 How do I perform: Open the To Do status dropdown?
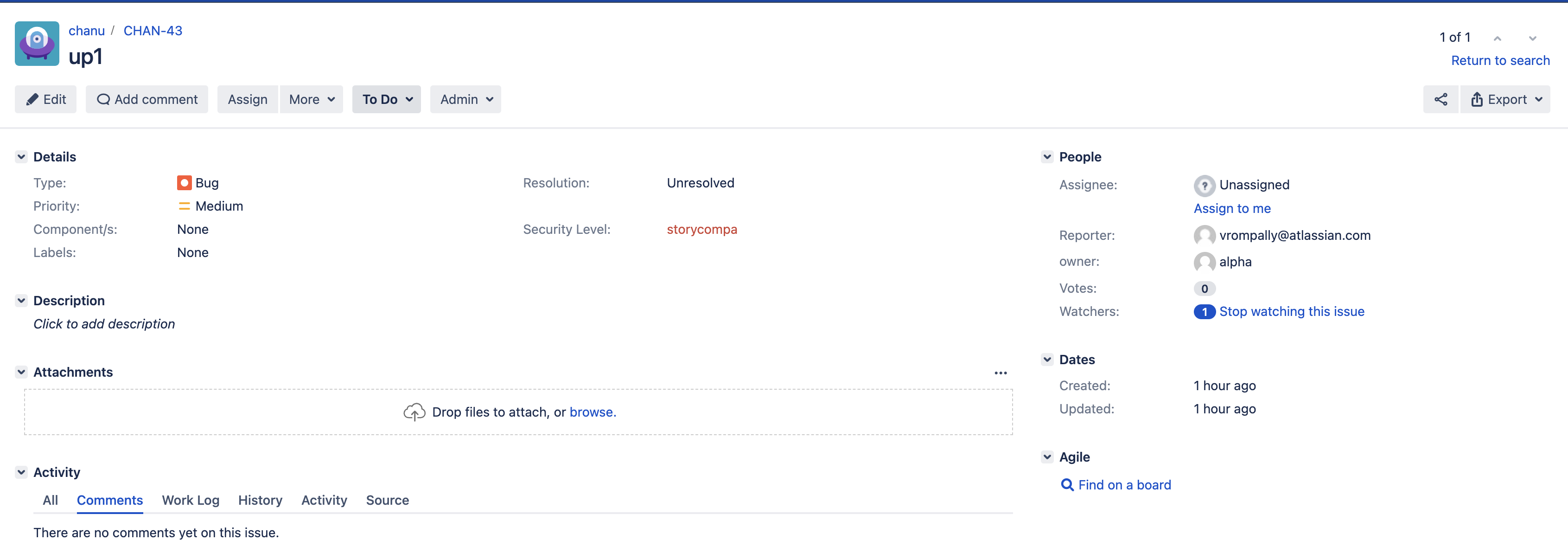point(387,99)
